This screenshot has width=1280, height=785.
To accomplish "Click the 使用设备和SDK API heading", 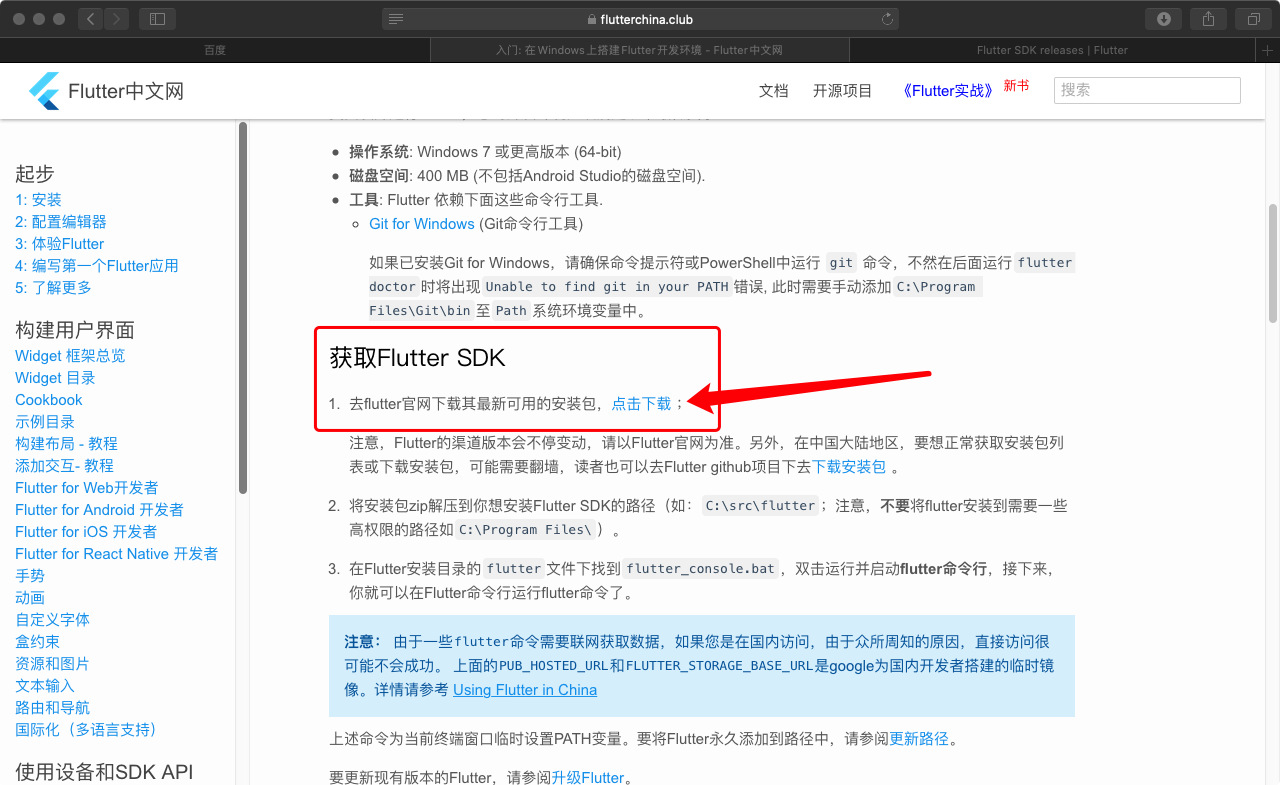I will pos(104,772).
